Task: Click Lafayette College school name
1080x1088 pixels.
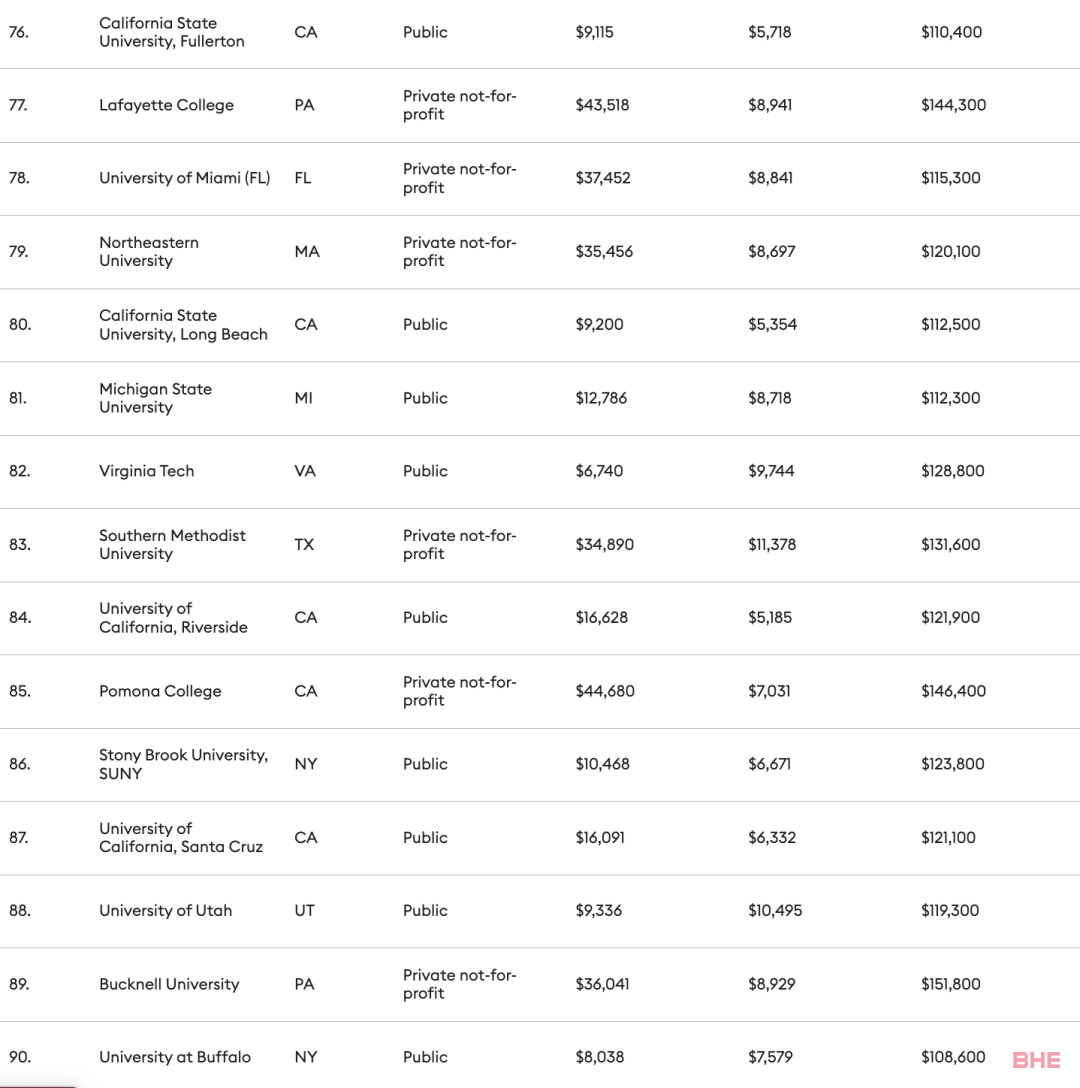Action: 167,105
